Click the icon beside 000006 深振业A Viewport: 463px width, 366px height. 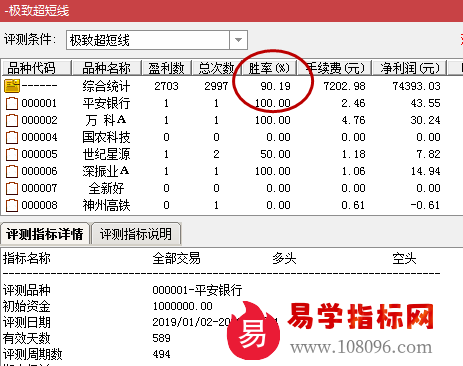[x=12, y=171]
